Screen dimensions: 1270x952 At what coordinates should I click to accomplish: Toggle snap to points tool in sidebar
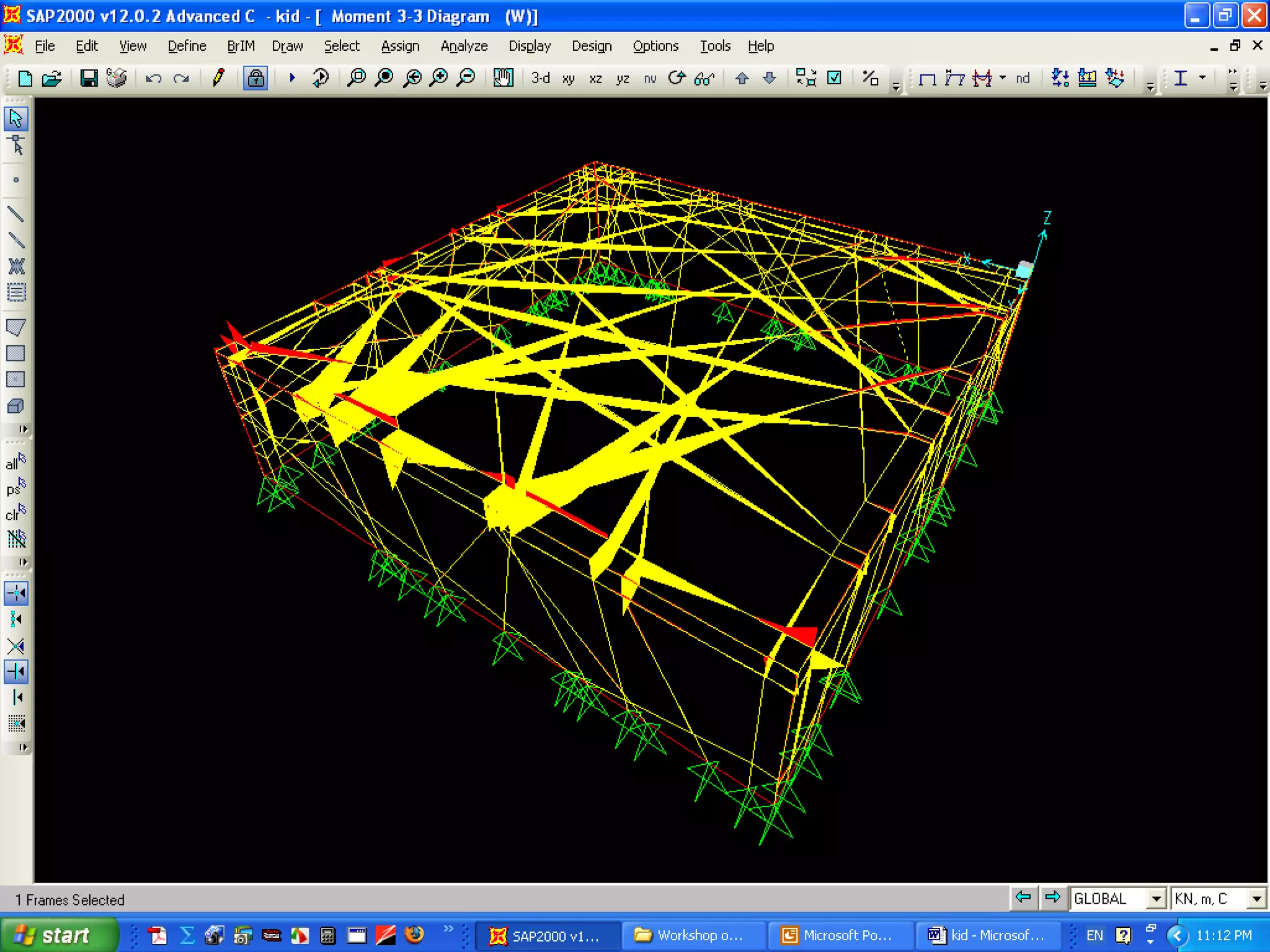coord(16,593)
